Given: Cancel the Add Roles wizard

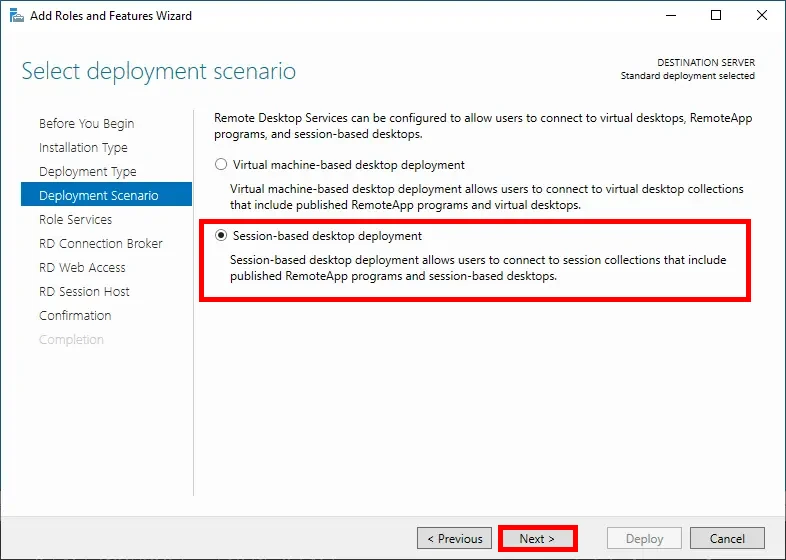Looking at the screenshot, I should (727, 538).
